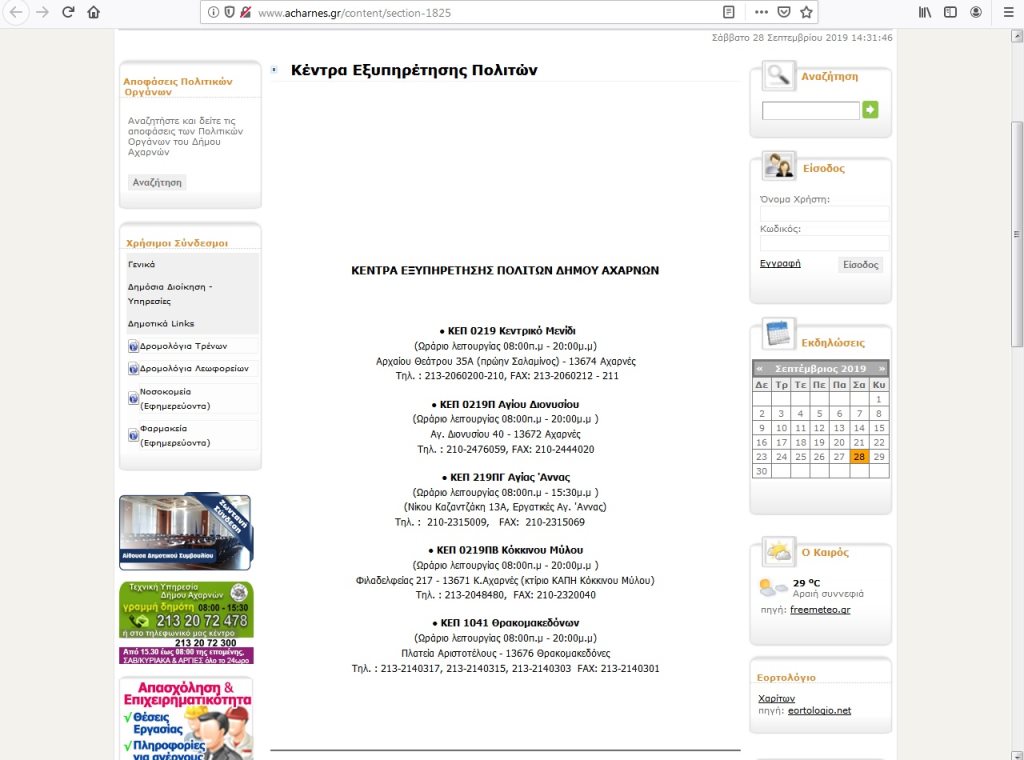Select the highlighted date 28 in calendar

(x=859, y=456)
